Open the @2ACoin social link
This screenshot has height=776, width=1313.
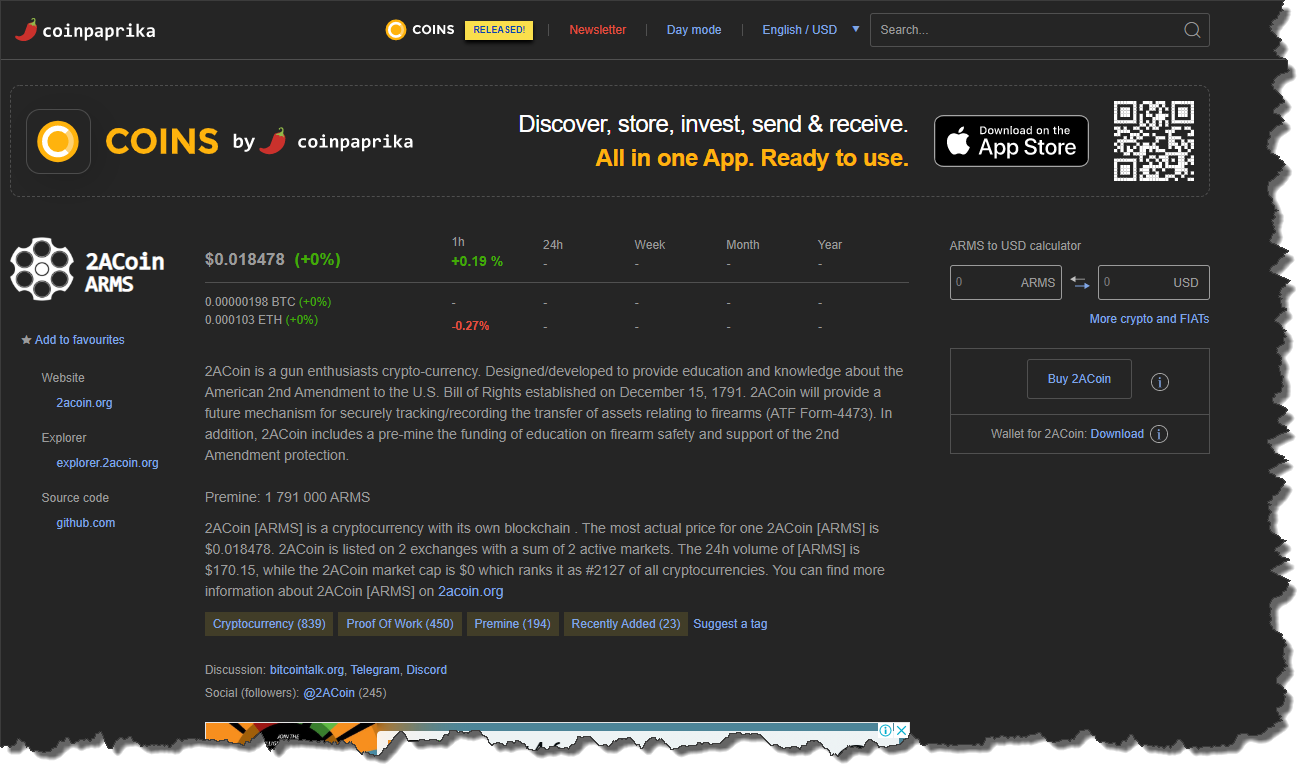click(x=329, y=693)
